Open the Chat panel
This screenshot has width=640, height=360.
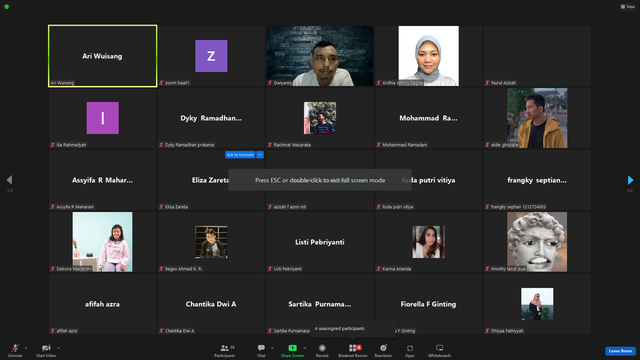[x=261, y=350]
